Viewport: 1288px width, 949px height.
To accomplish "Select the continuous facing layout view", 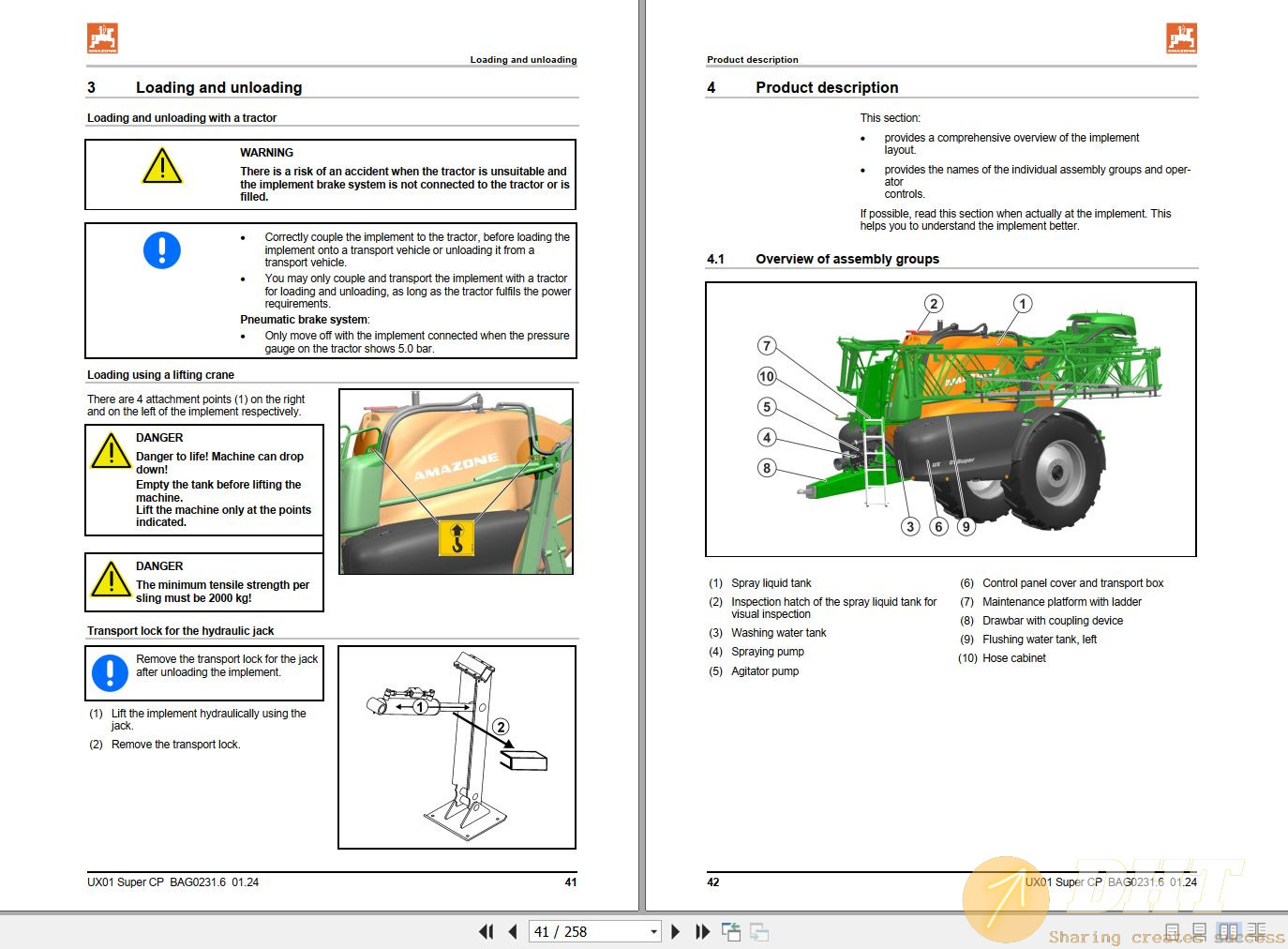I will click(1257, 930).
